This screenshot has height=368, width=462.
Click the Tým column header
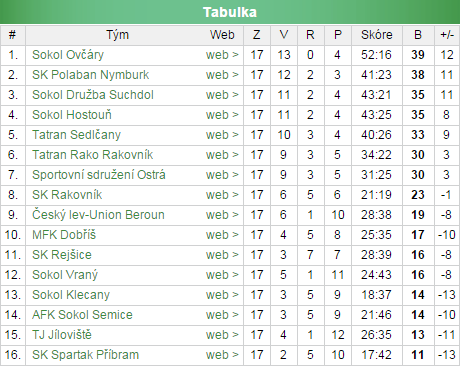(117, 35)
